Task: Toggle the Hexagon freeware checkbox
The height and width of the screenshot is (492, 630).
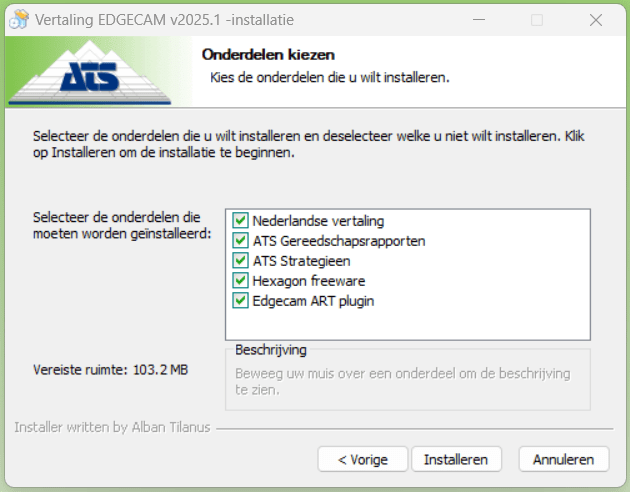Action: [240, 280]
